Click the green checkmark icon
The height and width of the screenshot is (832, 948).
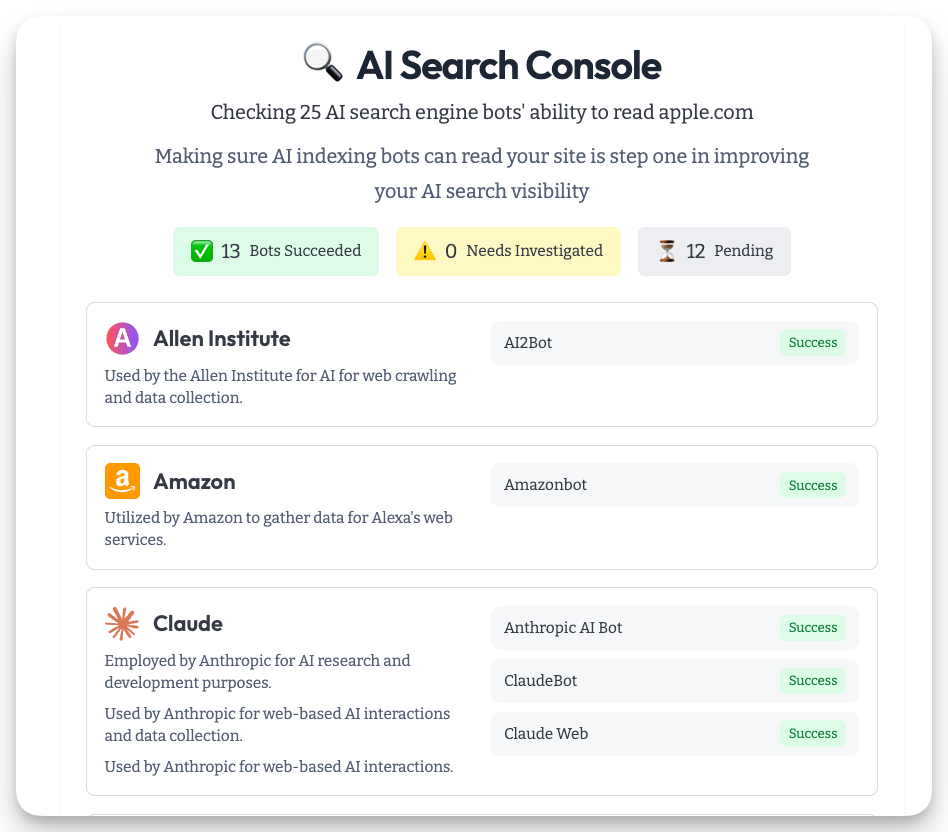tap(202, 251)
